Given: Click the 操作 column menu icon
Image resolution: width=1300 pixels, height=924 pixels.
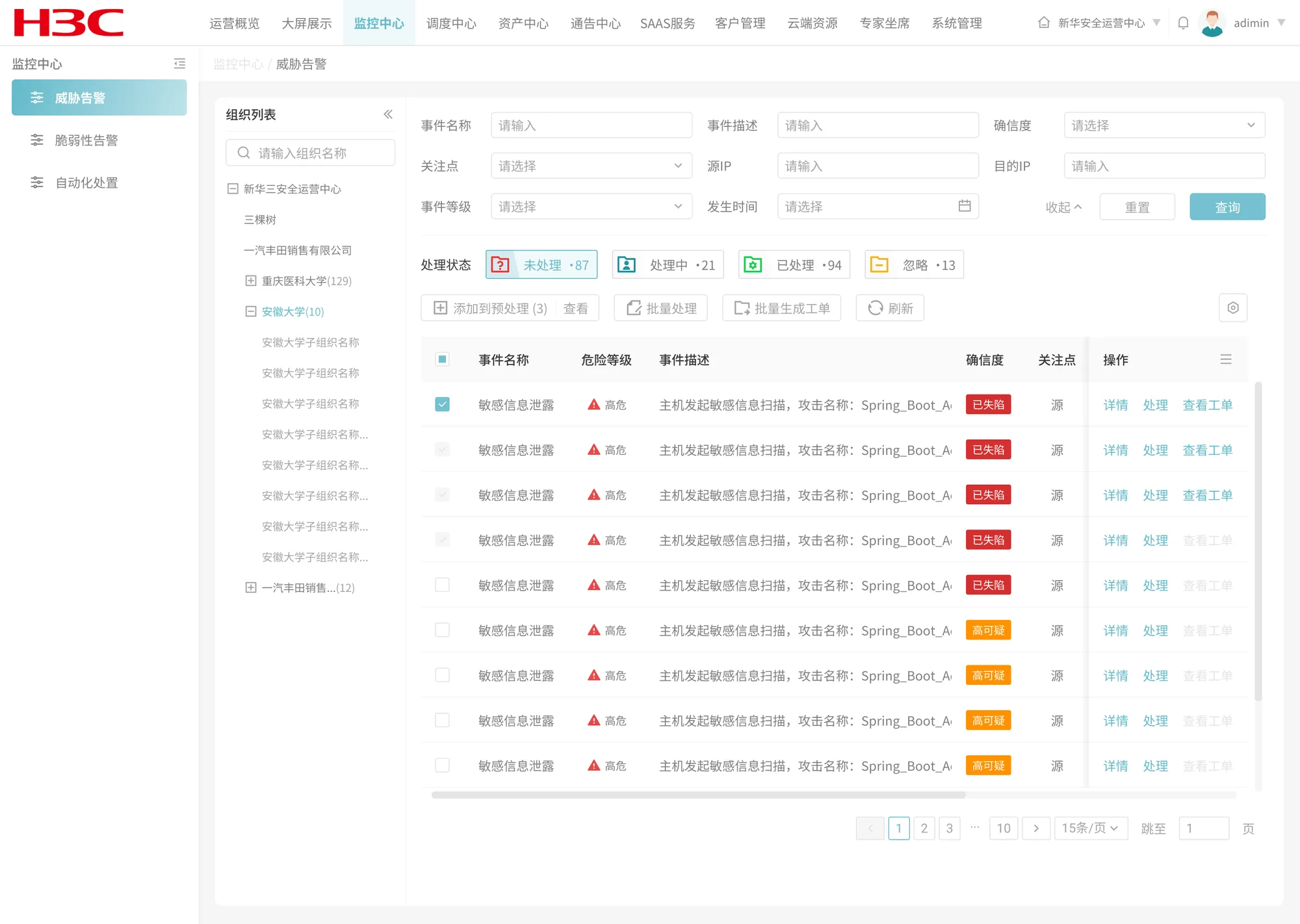Looking at the screenshot, I should coord(1226,359).
